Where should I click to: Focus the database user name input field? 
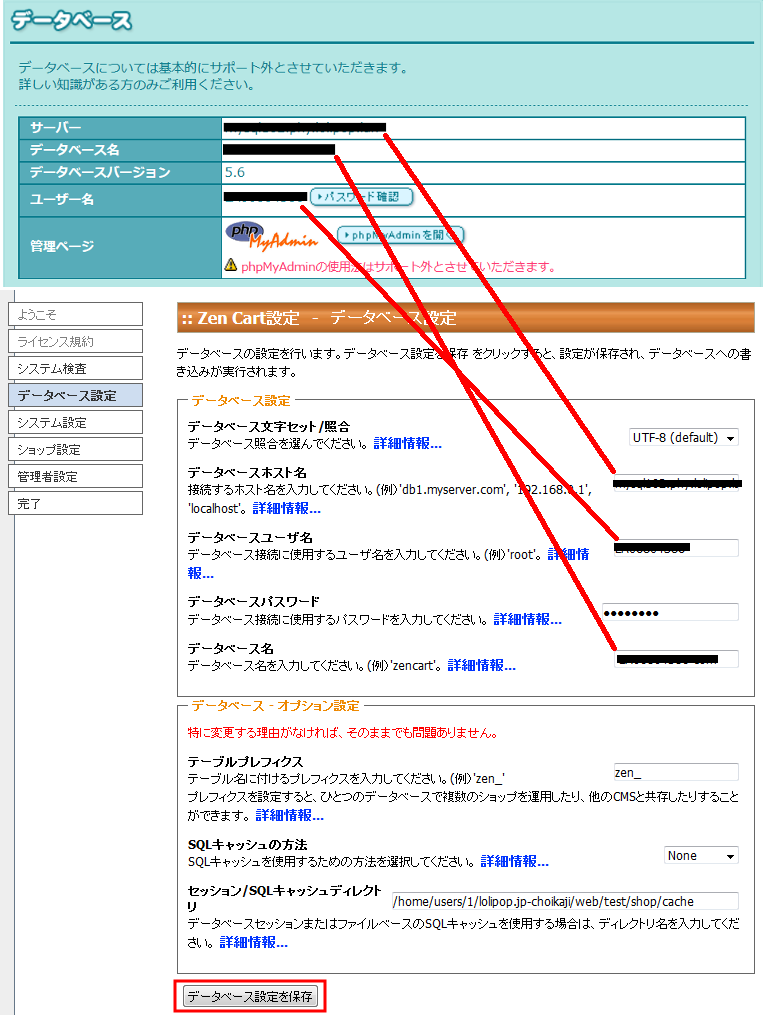point(676,548)
